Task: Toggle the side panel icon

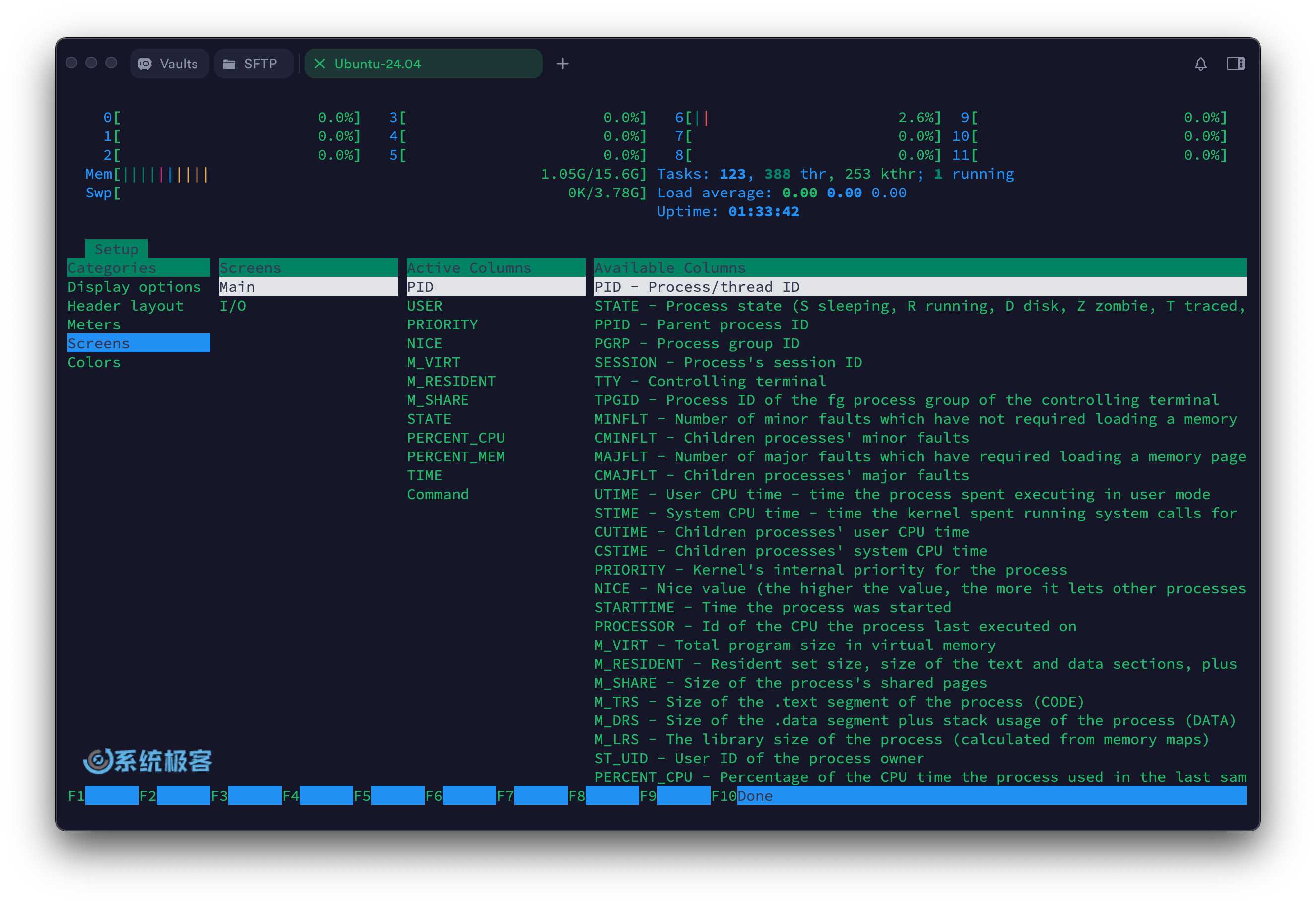Action: tap(1235, 64)
